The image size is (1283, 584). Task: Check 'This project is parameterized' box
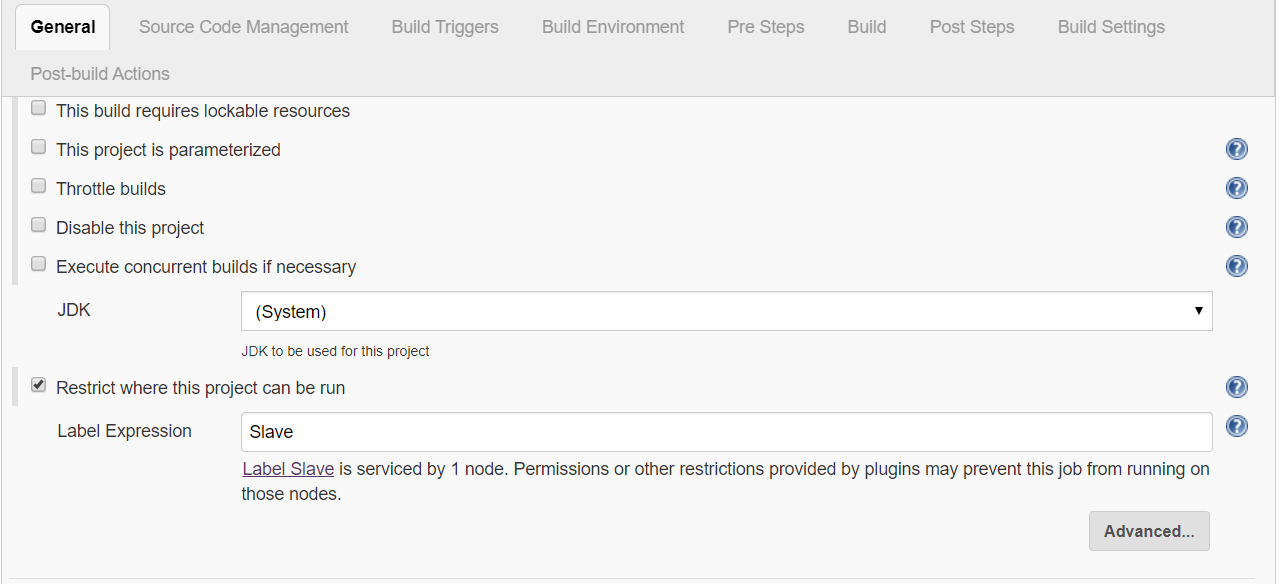pyautogui.click(x=39, y=147)
